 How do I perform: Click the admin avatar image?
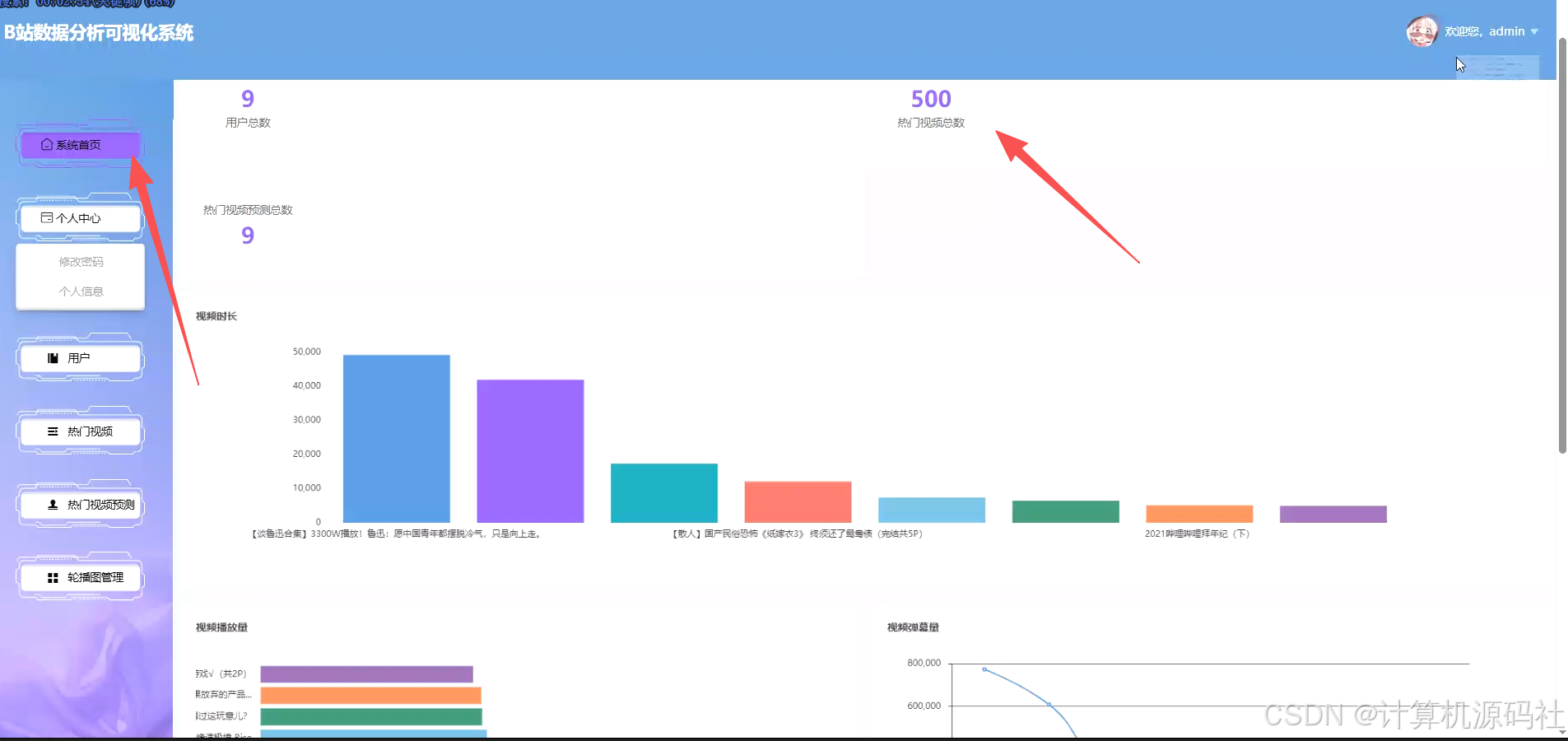click(1422, 31)
